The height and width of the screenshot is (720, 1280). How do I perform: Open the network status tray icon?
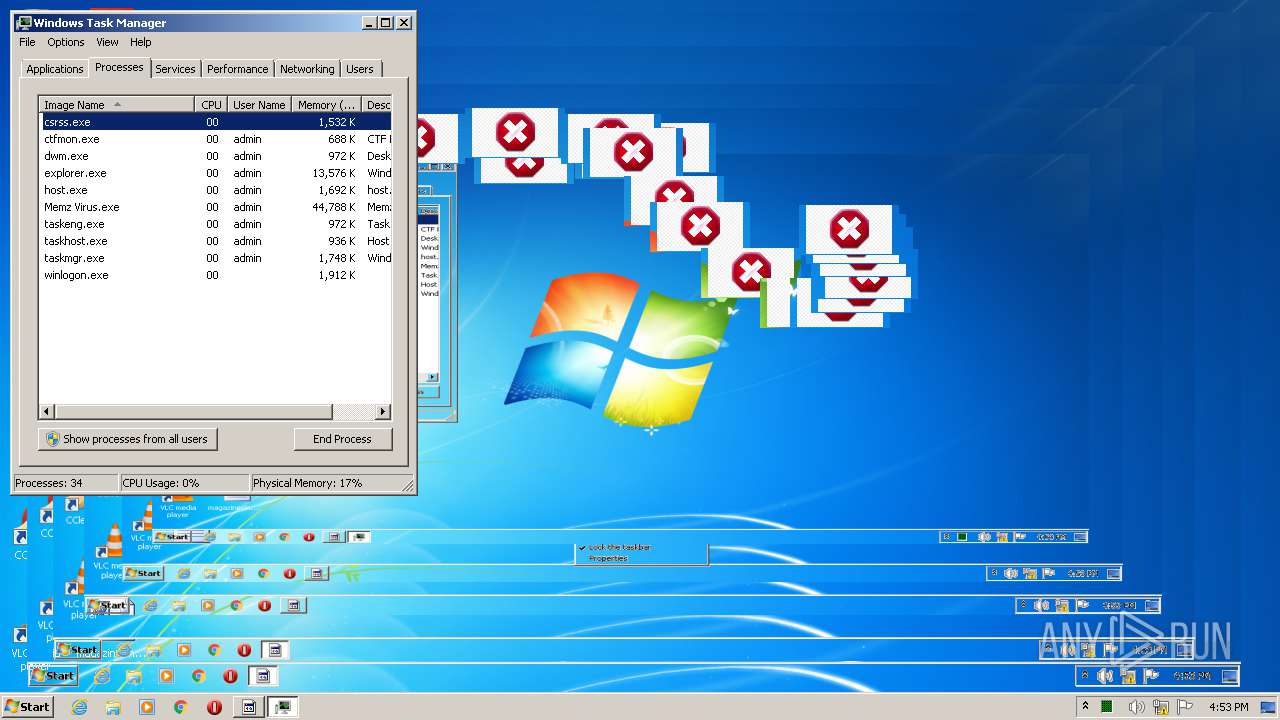point(1161,707)
